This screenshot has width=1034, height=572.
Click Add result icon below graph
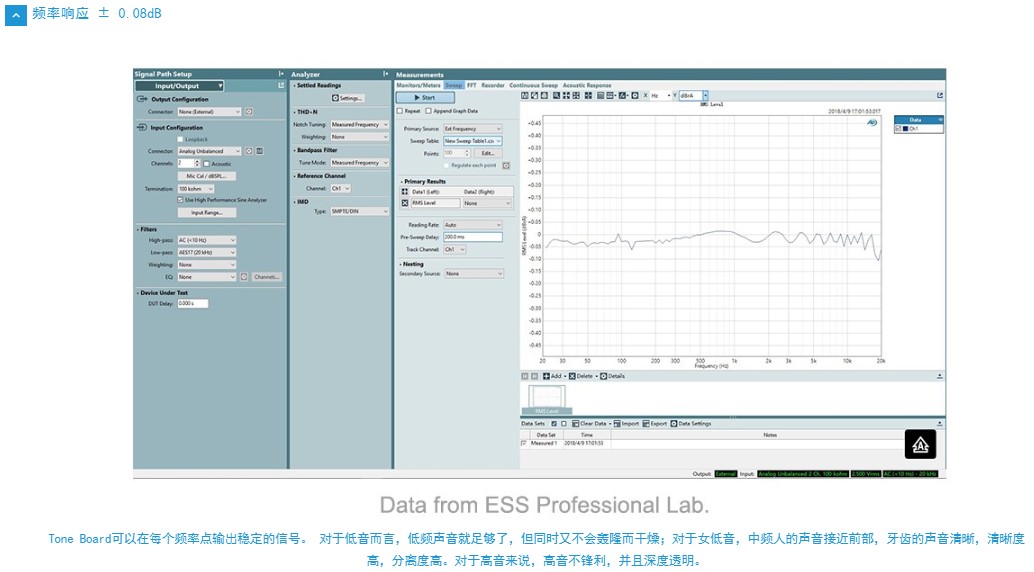pos(552,376)
